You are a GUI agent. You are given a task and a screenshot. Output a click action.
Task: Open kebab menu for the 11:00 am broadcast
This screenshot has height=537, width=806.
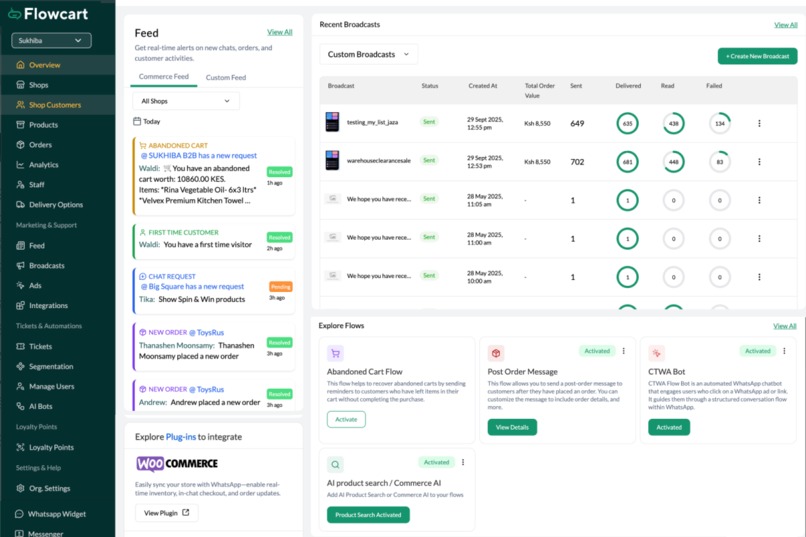tap(759, 238)
